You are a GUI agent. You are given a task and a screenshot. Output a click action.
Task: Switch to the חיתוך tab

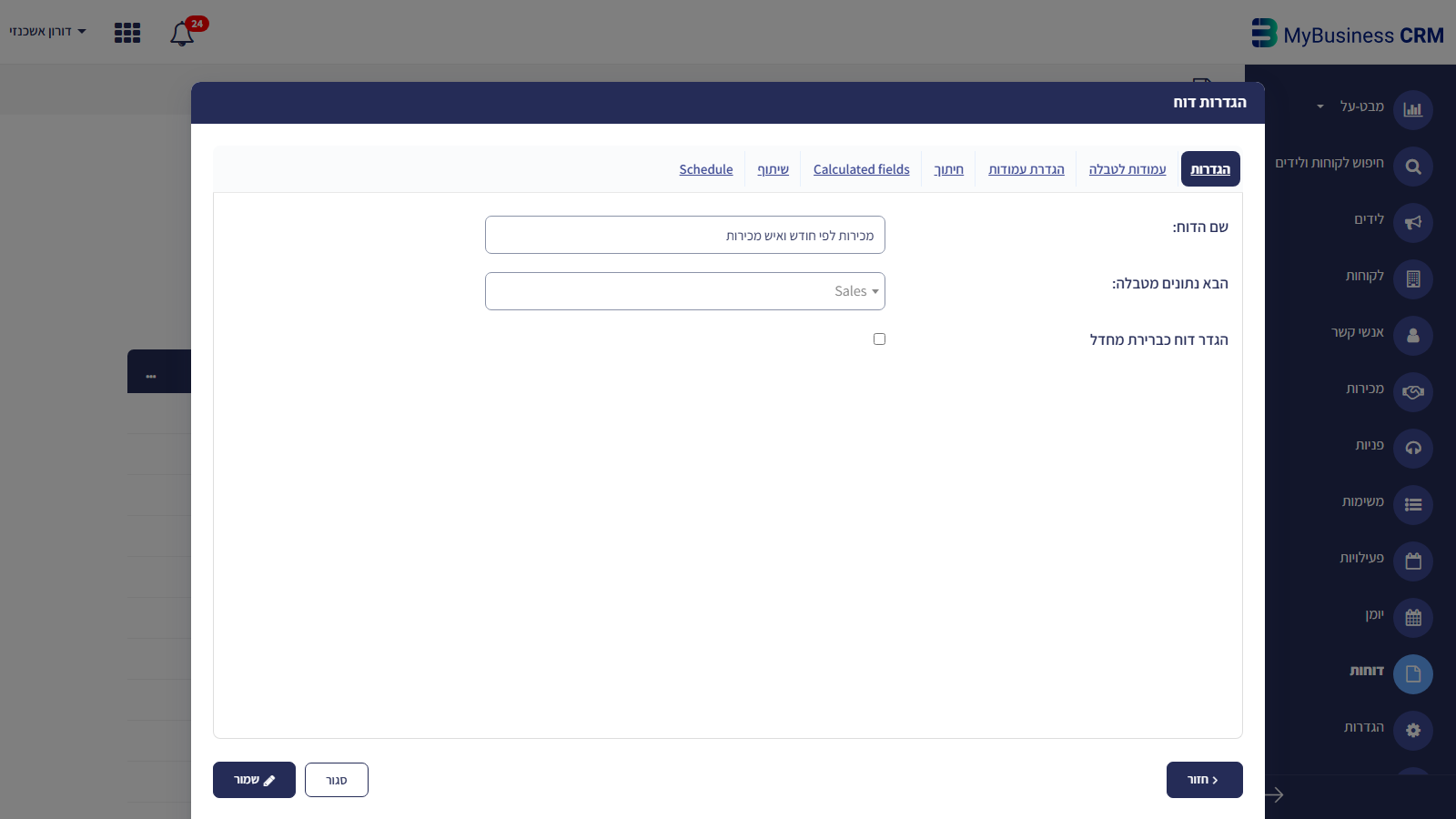coord(948,169)
